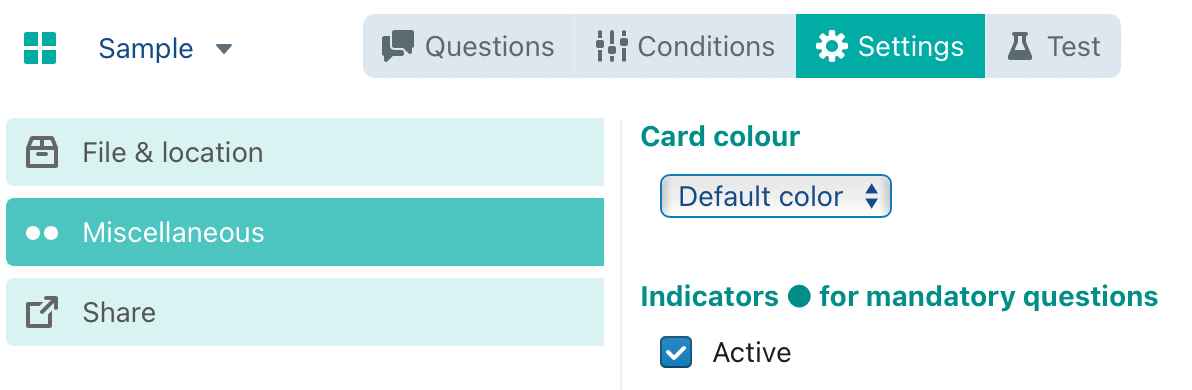
Task: Switch to the Questions tab
Action: 468,46
